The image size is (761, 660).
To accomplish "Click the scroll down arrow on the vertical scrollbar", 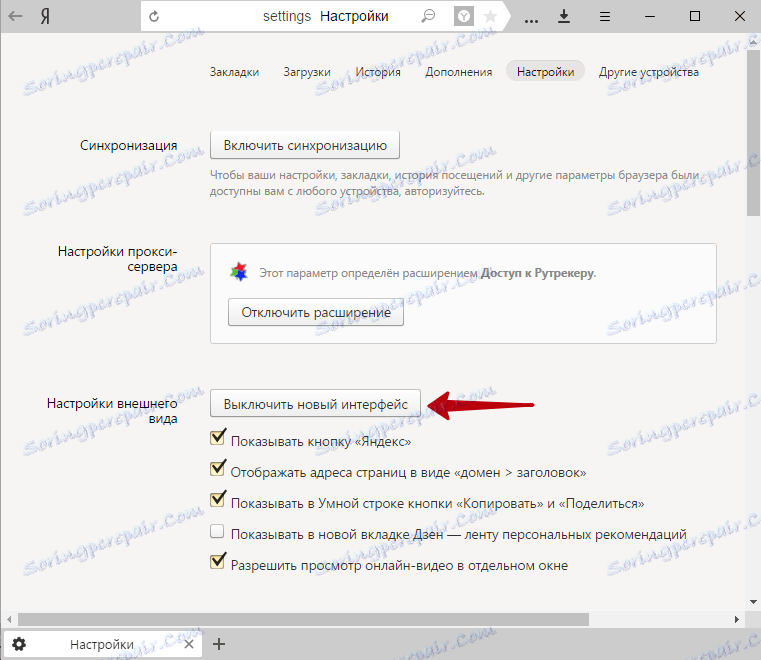I will (x=753, y=602).
